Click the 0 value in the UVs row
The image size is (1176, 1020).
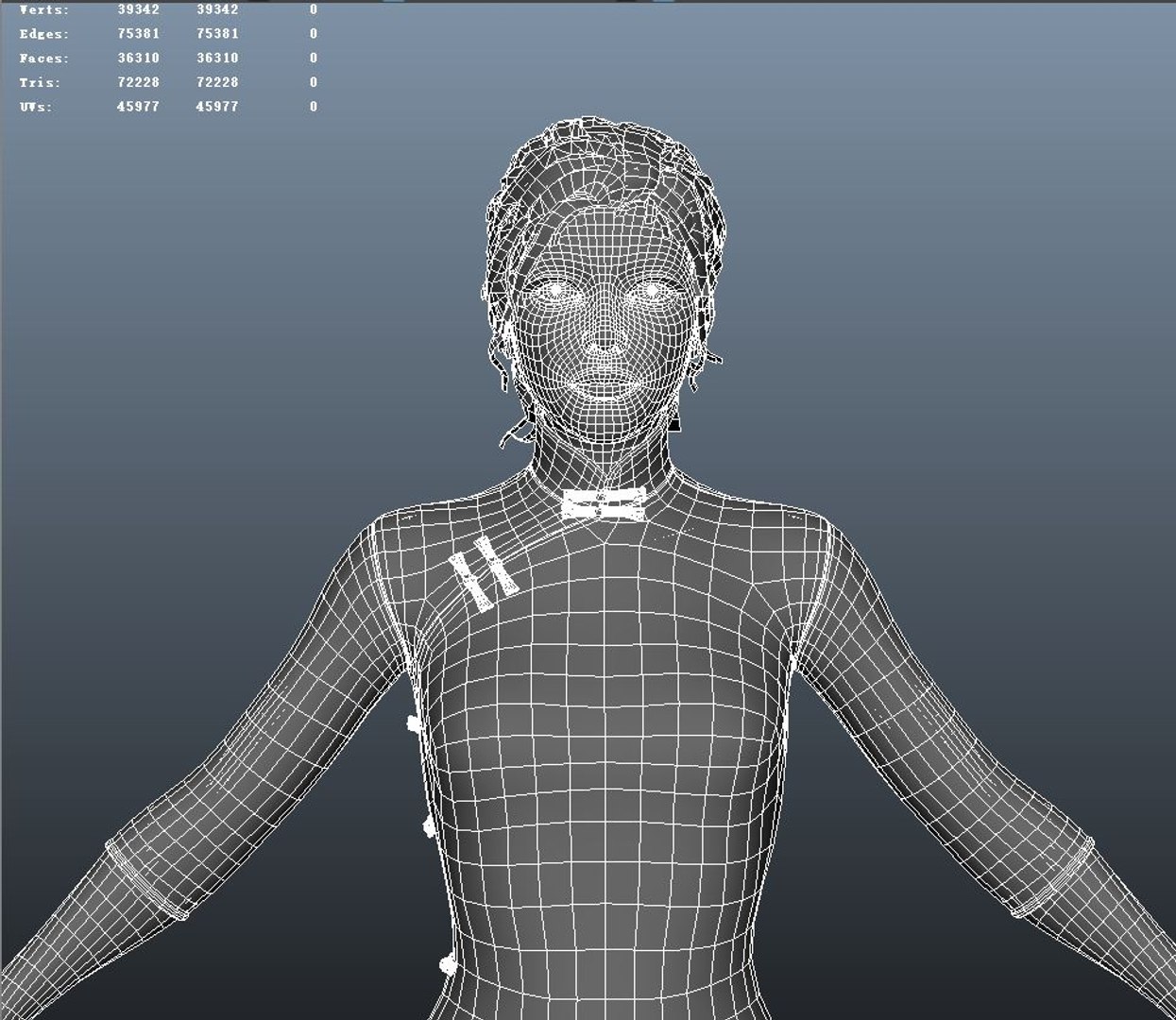(x=314, y=108)
